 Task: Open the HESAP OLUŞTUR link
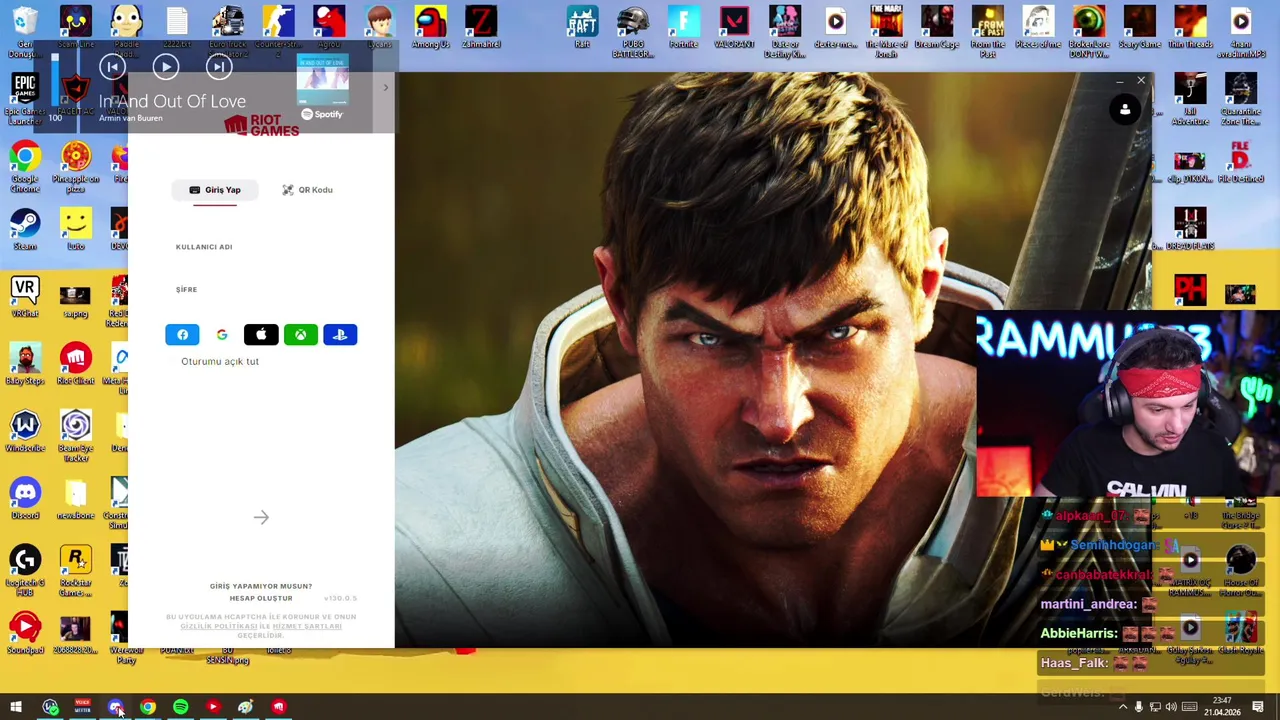pyautogui.click(x=261, y=598)
